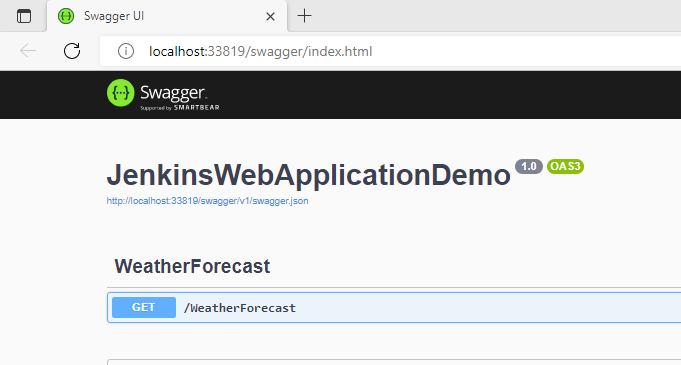The image size is (681, 365).
Task: Open a new browser tab
Action: 304,16
